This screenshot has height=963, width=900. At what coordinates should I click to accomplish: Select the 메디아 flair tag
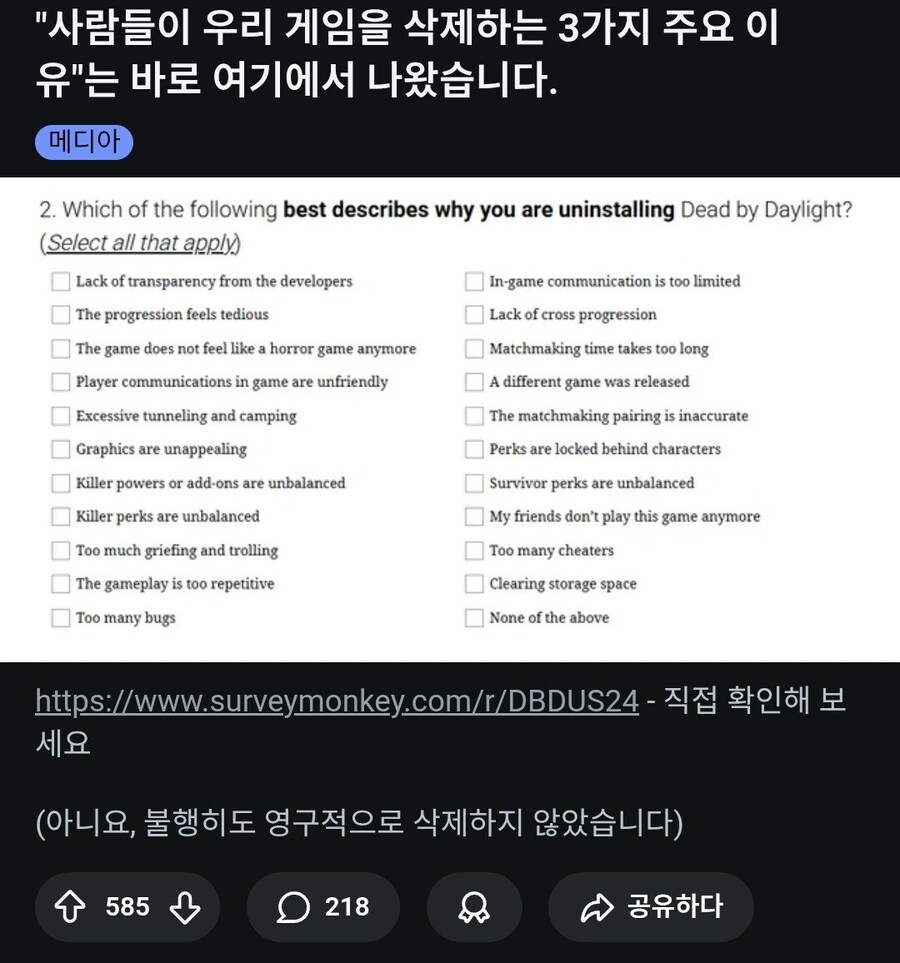coord(84,142)
